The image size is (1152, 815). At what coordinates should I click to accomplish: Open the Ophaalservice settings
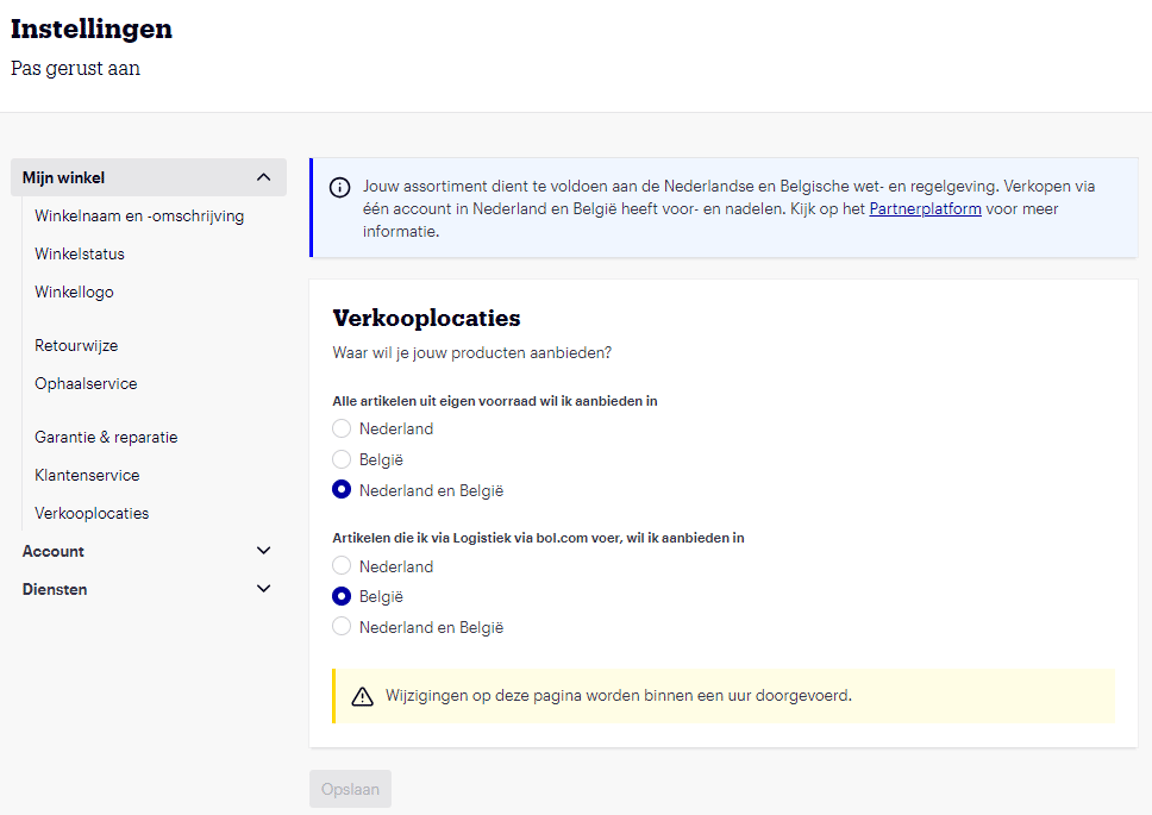click(x=86, y=383)
